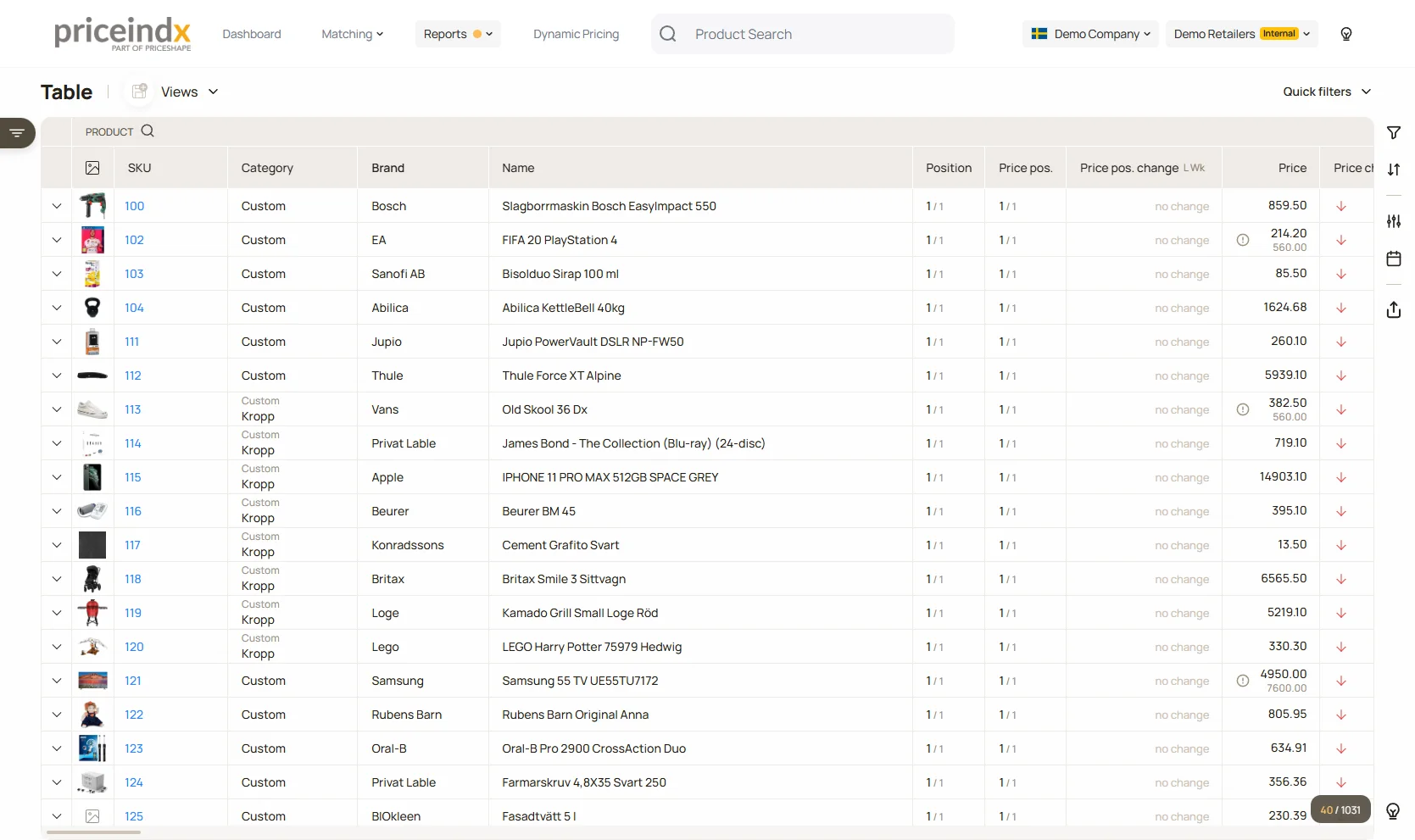The height and width of the screenshot is (840, 1415).
Task: Expand row for SKU 116
Action: [57, 511]
